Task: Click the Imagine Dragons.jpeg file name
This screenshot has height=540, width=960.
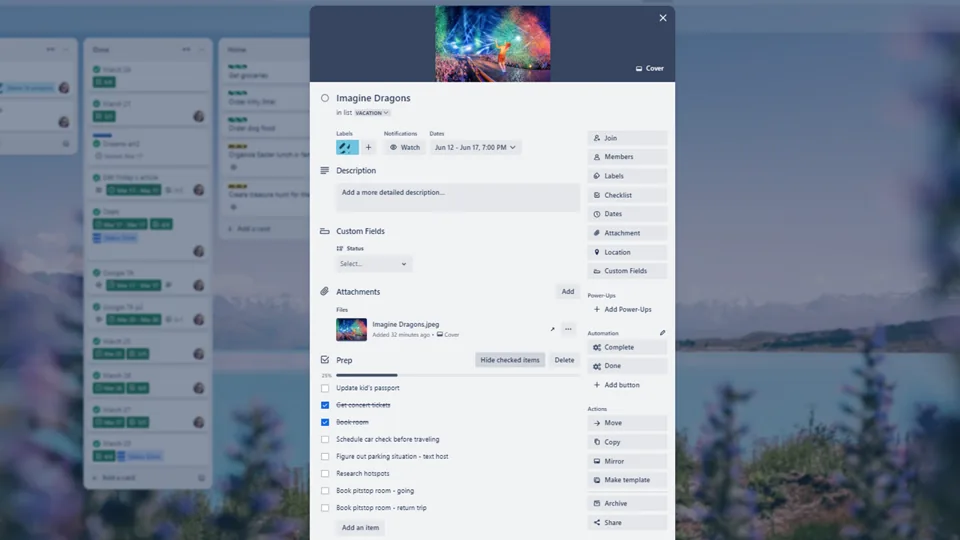Action: pos(405,324)
